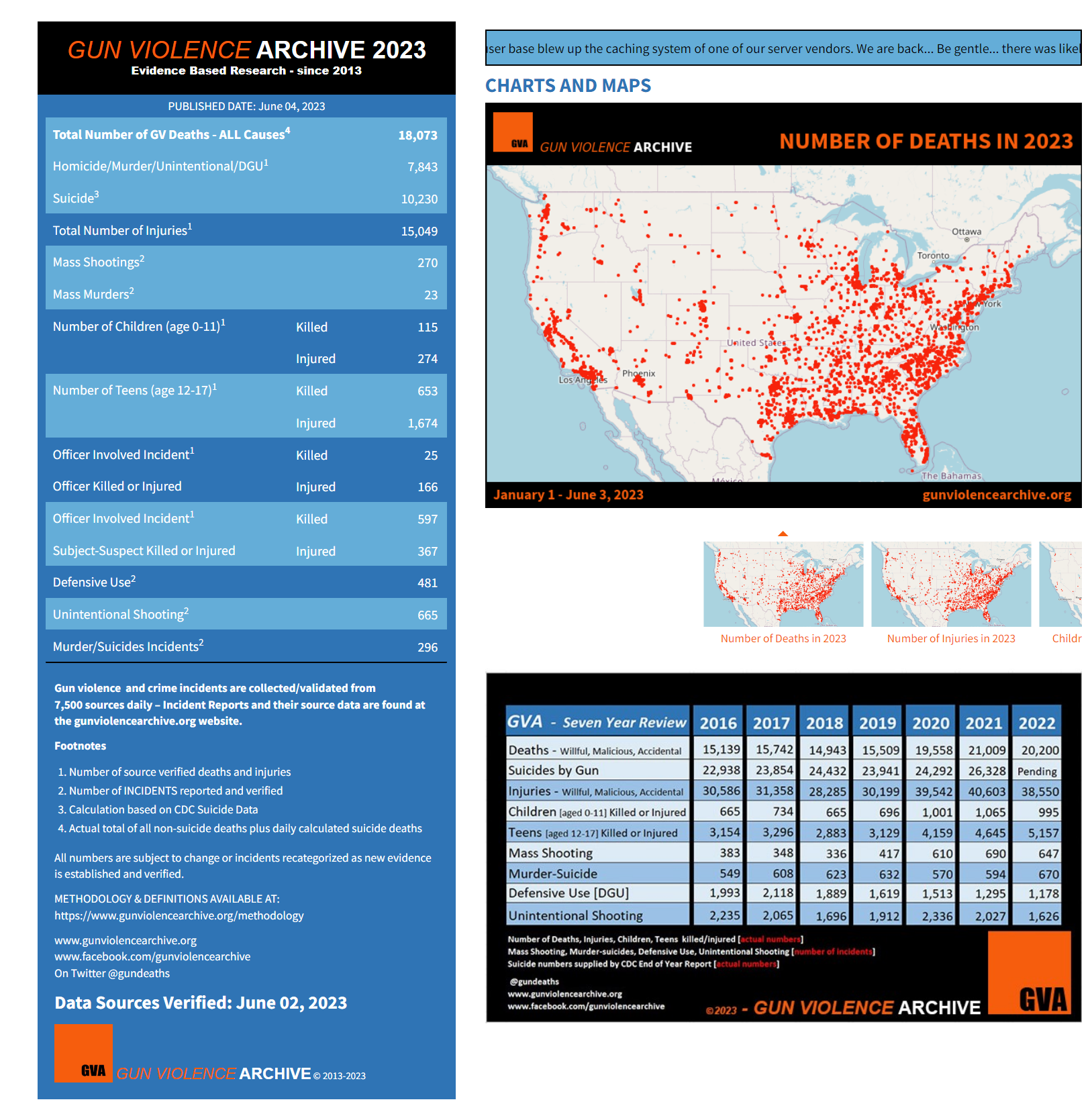Click PUBLISHED DATE: June 04, 2023 text
Screen dimensions: 1092x1108
246,106
